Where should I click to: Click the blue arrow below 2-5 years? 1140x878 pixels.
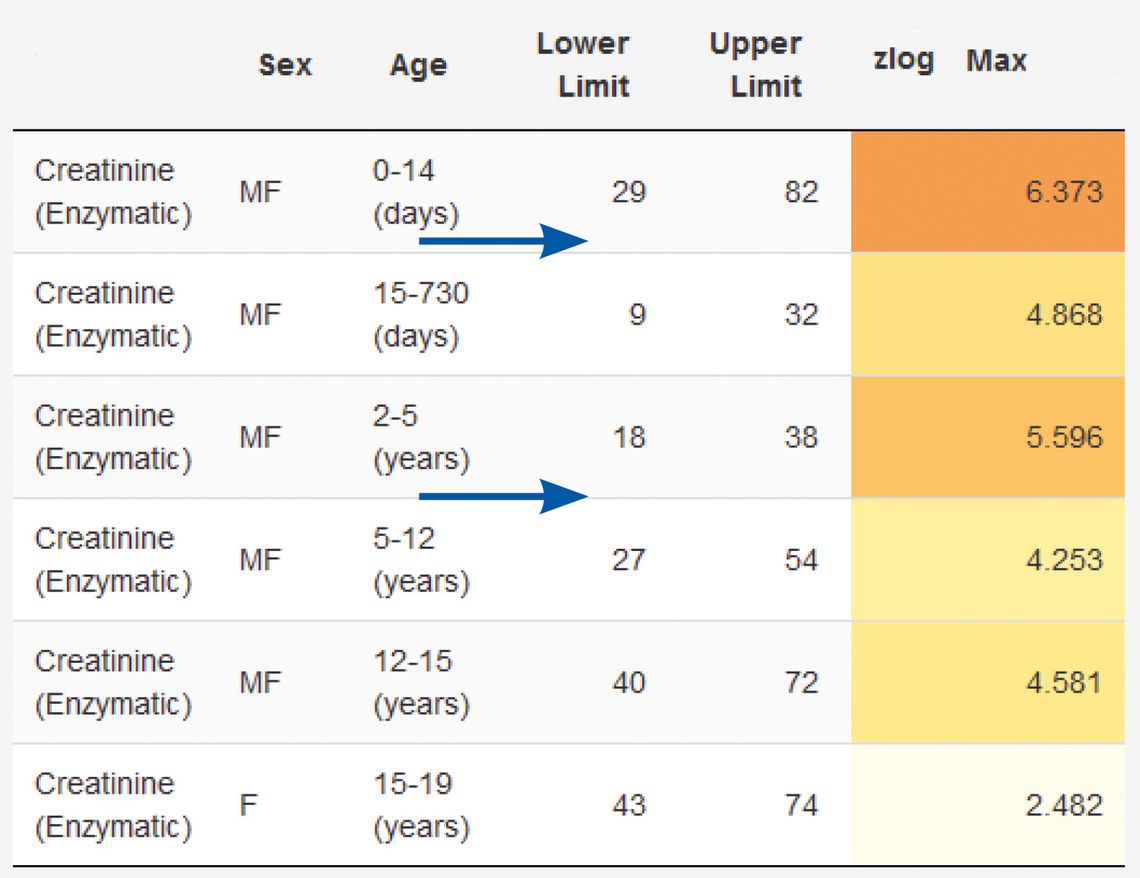pos(503,496)
